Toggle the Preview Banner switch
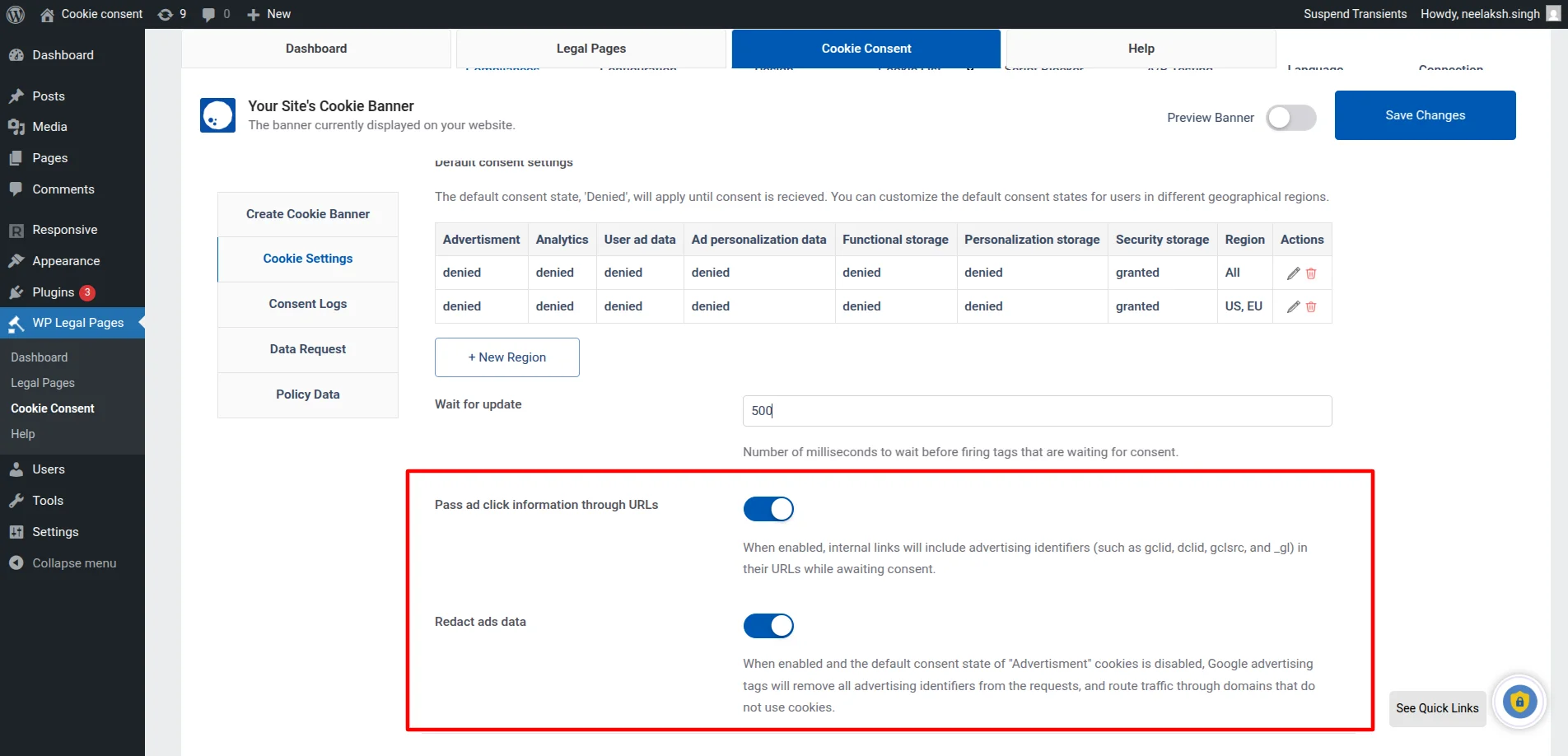This screenshot has height=756, width=1568. click(x=1290, y=118)
